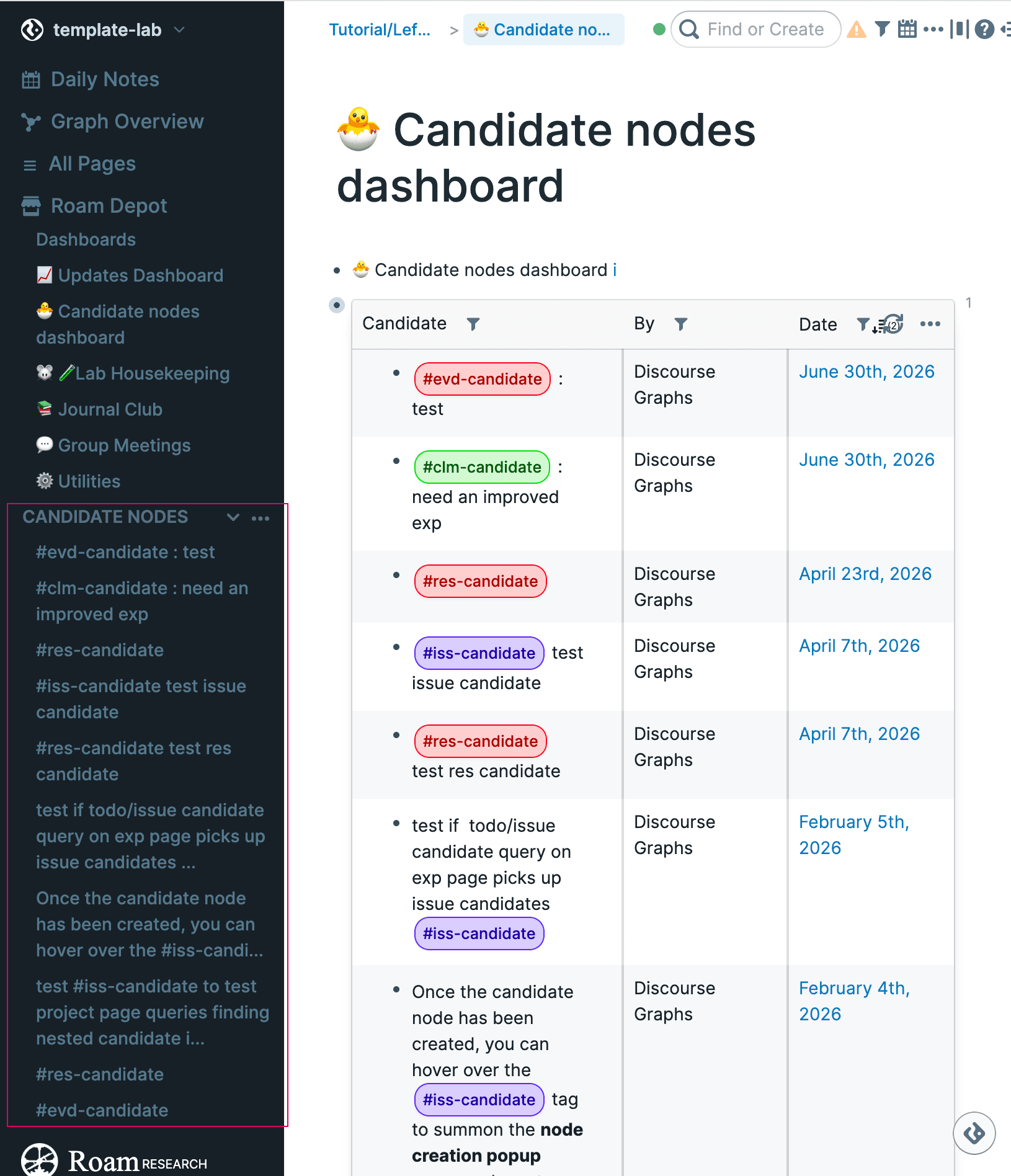The height and width of the screenshot is (1176, 1011).
Task: Open the Group Meetings sidebar shortcut
Action: click(114, 445)
